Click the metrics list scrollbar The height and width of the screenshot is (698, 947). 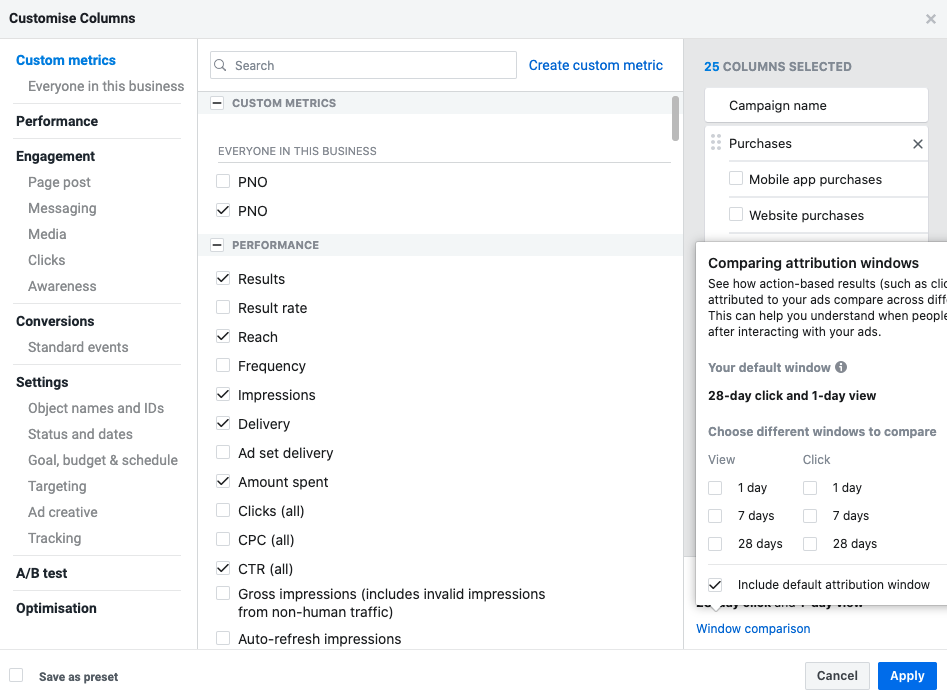point(676,119)
